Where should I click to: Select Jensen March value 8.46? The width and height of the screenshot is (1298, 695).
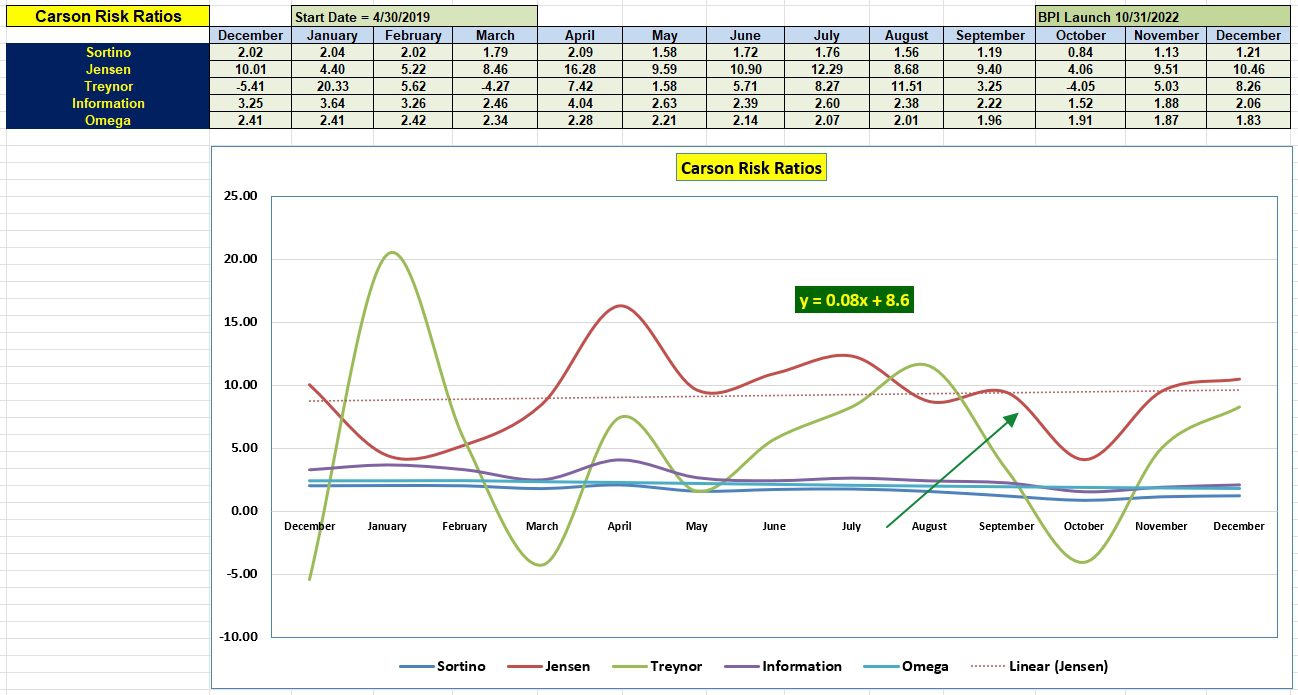[496, 69]
